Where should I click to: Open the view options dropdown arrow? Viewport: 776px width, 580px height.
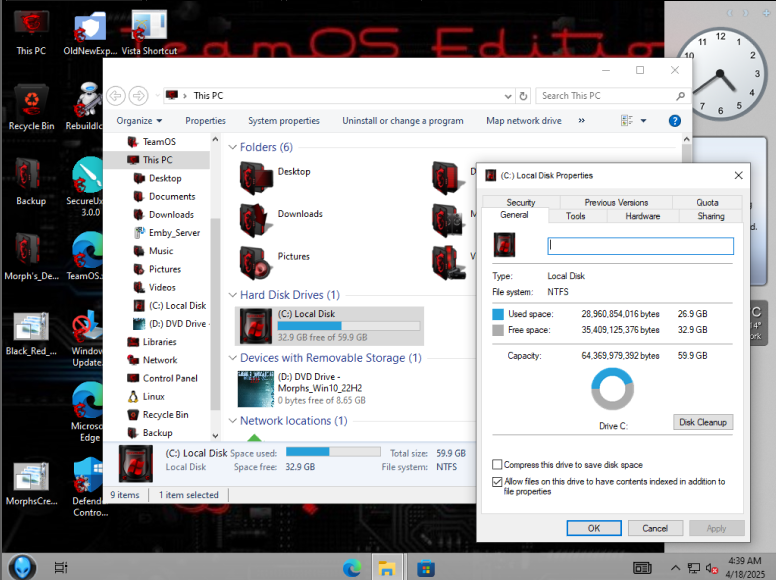click(x=643, y=121)
